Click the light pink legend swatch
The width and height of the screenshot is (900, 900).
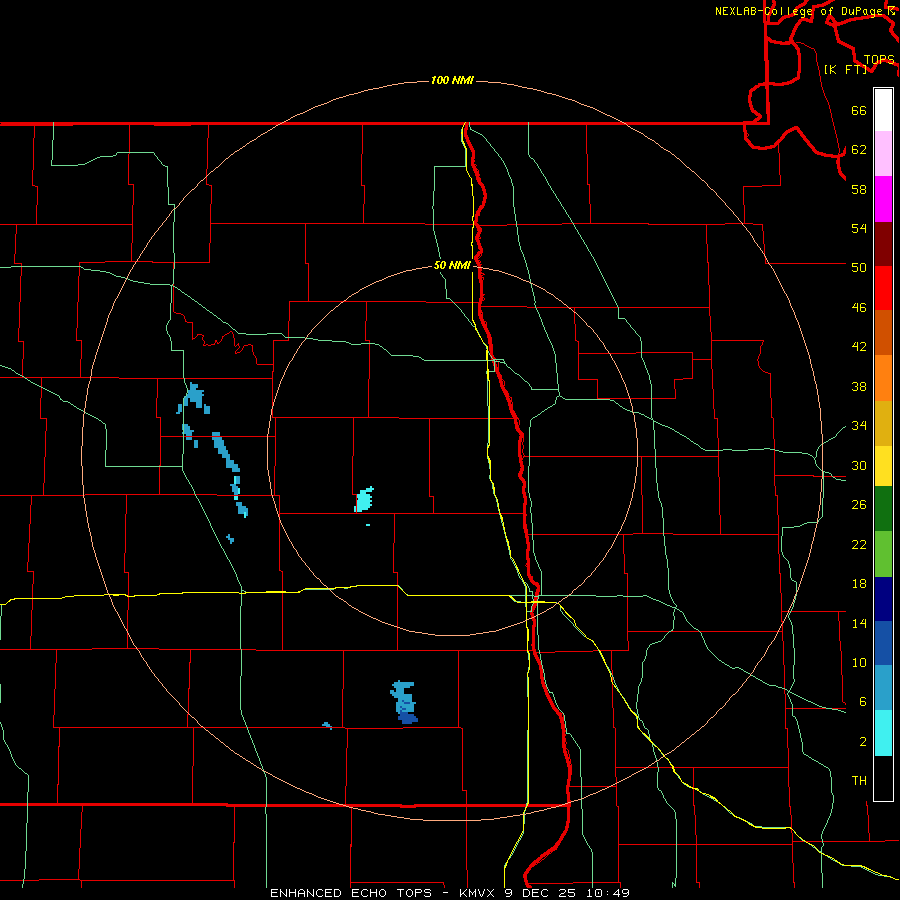(883, 153)
